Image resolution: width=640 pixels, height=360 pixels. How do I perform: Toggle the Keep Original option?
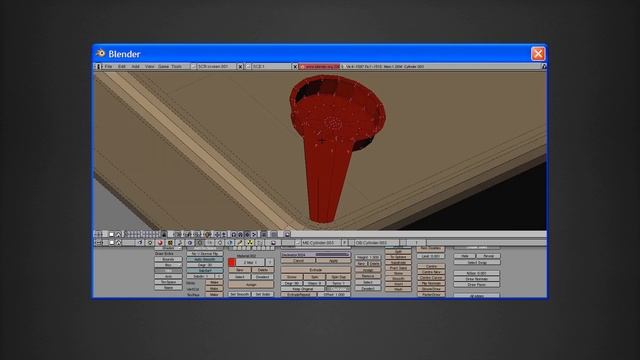coord(302,289)
